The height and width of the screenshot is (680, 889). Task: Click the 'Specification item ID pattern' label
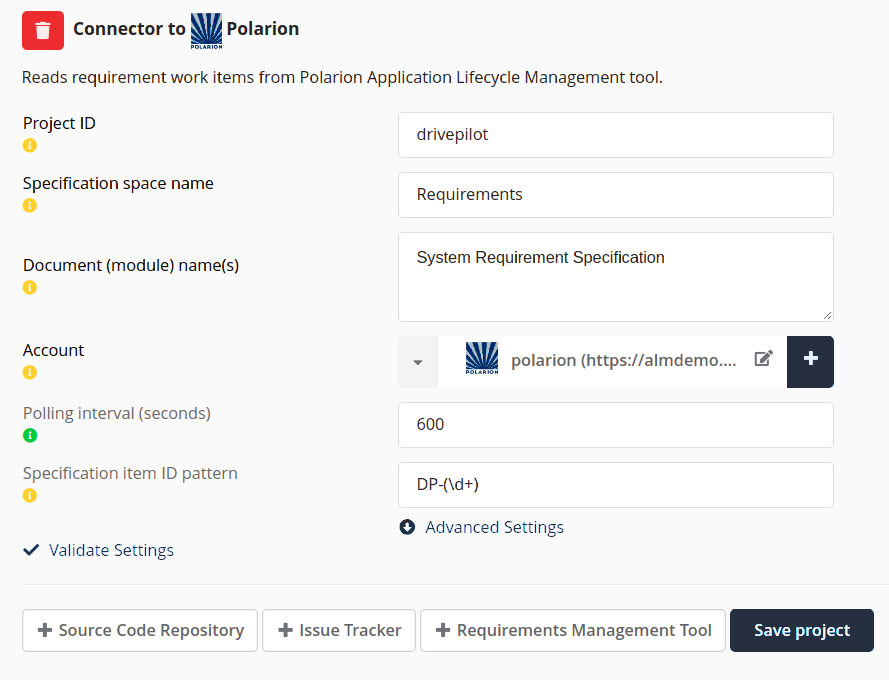[130, 473]
